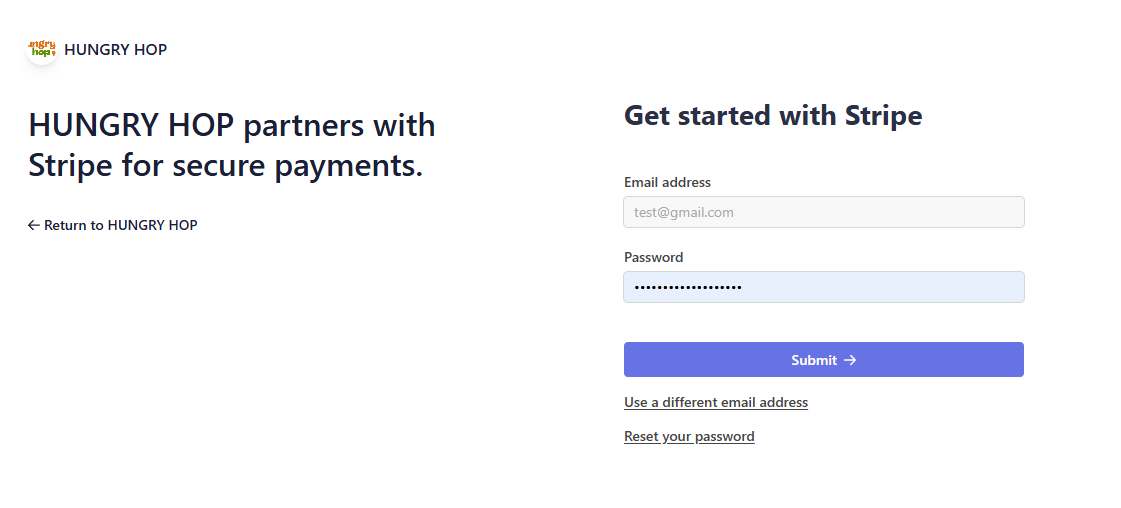Click the left arrow before Return link

click(x=34, y=226)
